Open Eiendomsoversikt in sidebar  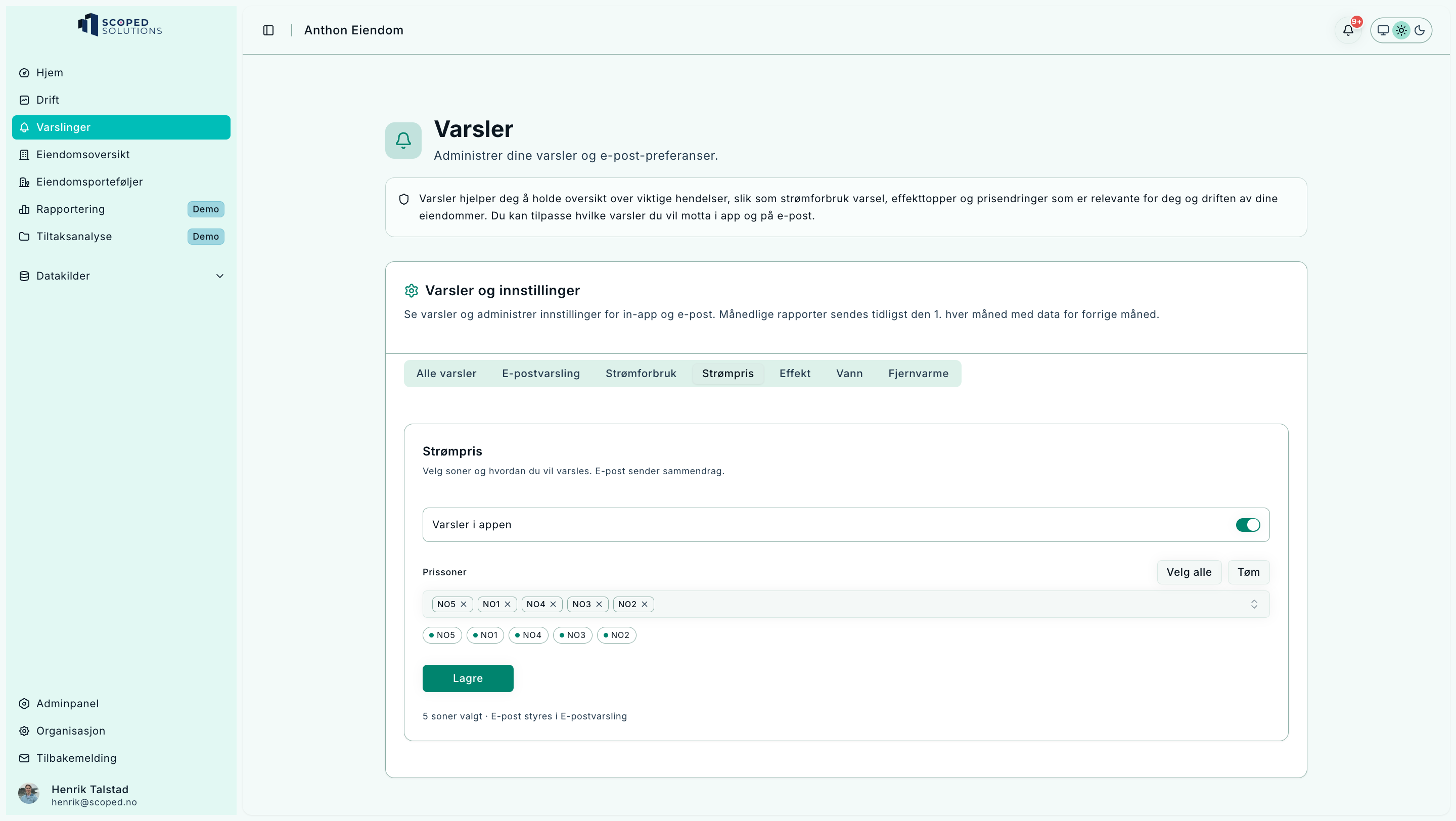tap(82, 154)
